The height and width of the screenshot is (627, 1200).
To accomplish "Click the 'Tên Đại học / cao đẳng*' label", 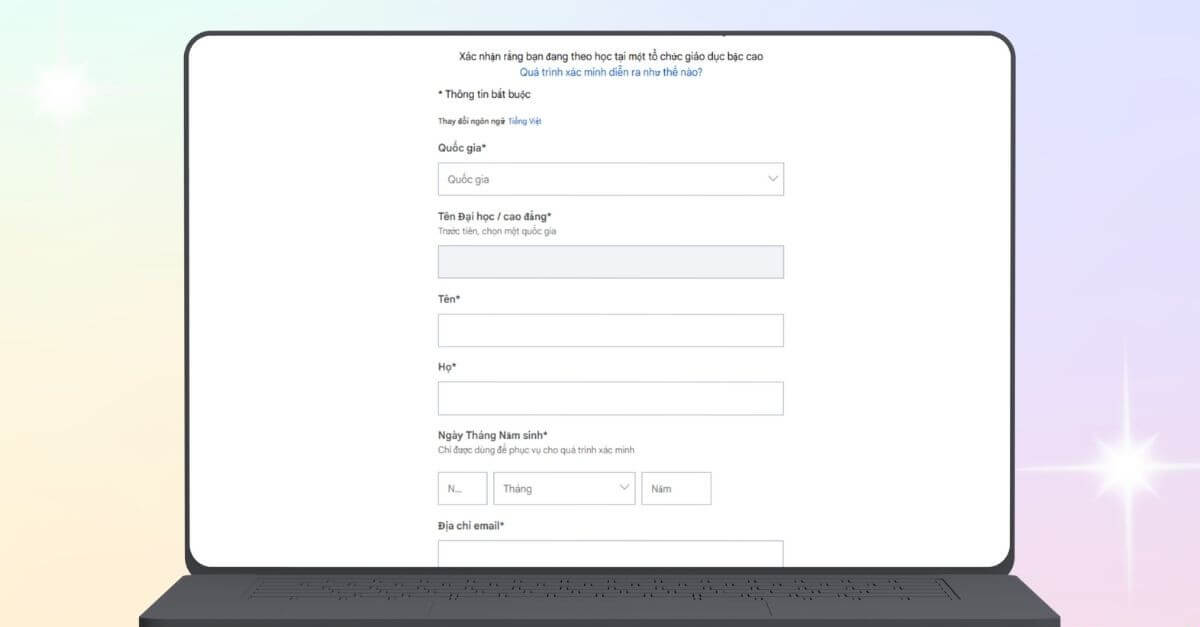I will click(495, 216).
